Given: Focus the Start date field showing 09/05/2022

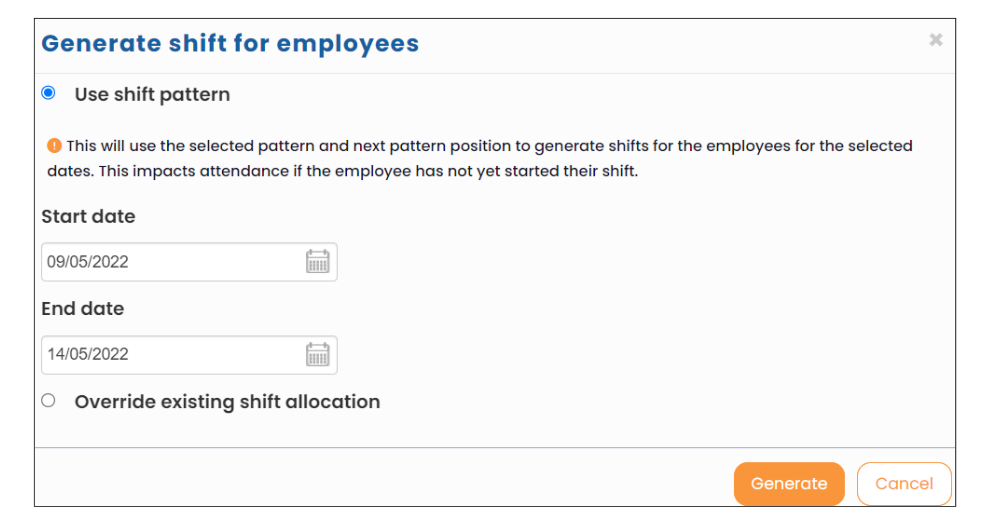Looking at the screenshot, I should 189,262.
